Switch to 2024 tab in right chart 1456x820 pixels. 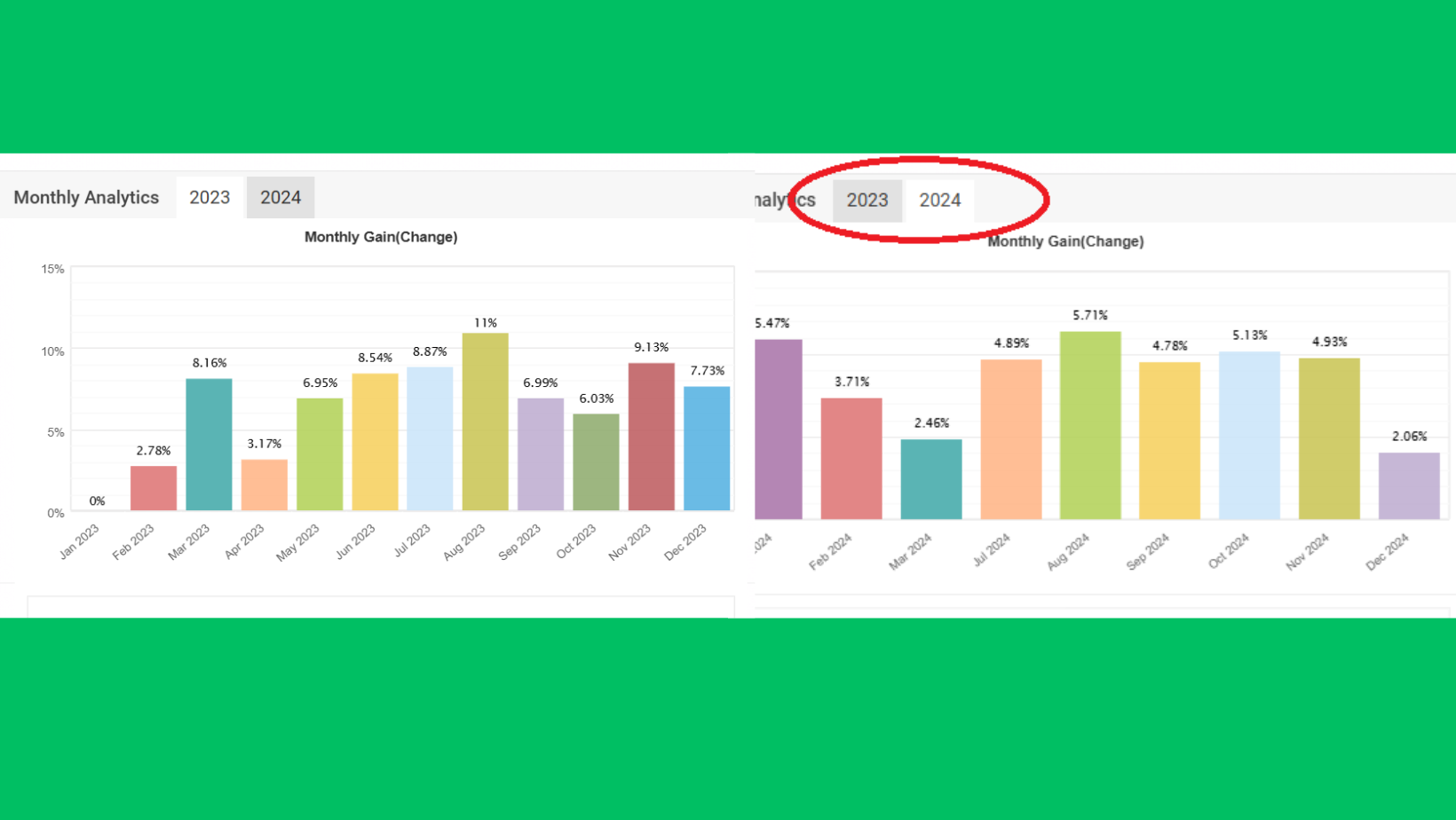tap(940, 201)
